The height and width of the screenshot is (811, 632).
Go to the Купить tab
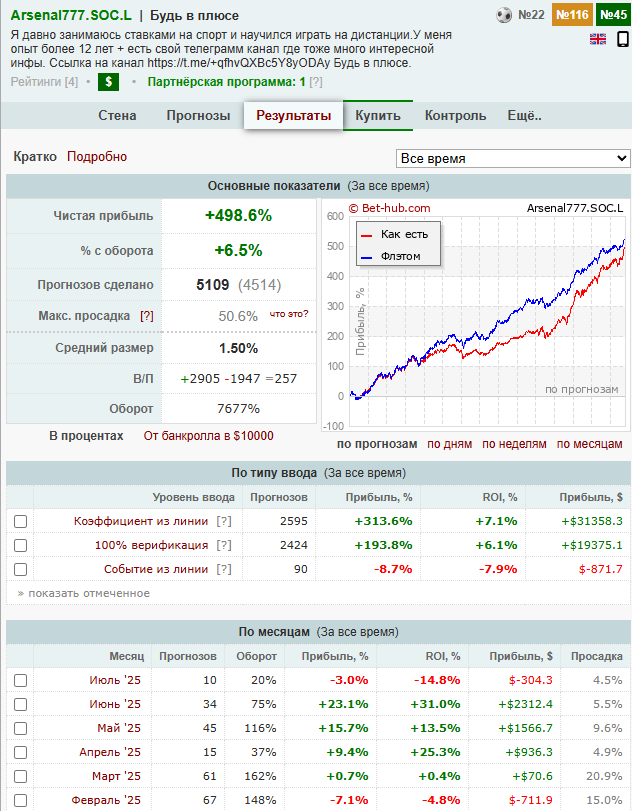pyautogui.click(x=378, y=115)
